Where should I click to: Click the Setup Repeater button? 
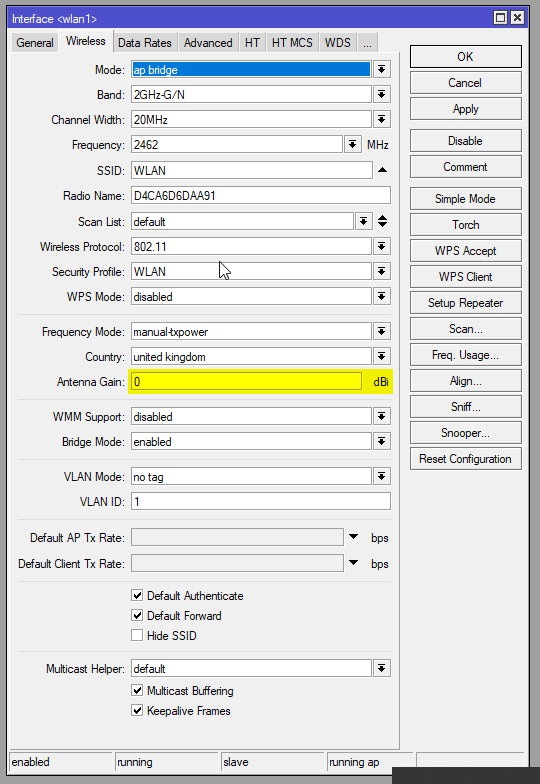tap(466, 302)
